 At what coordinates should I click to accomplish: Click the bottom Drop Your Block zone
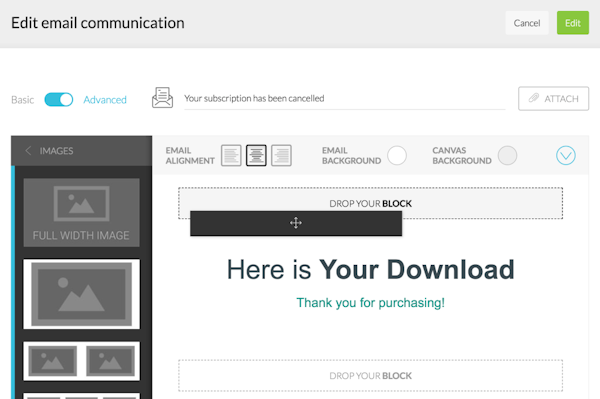[x=370, y=376]
